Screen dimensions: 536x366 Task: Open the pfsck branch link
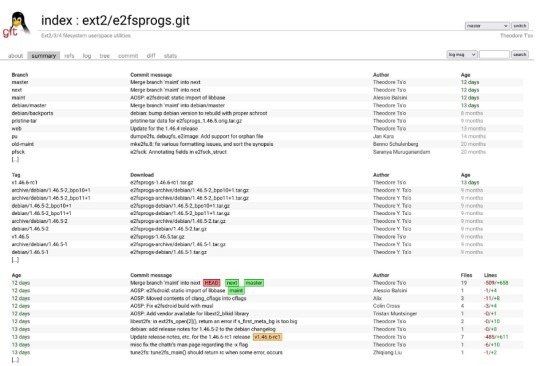[18, 152]
